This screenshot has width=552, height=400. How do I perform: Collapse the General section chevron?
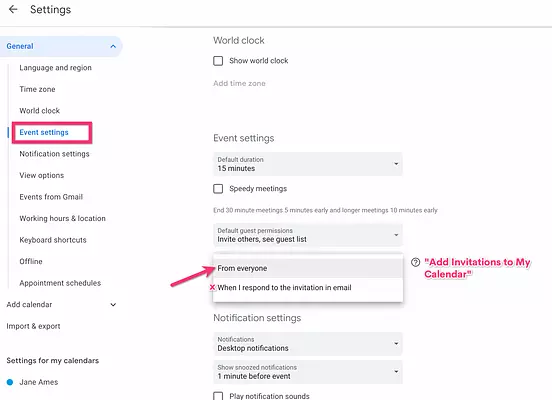(113, 46)
